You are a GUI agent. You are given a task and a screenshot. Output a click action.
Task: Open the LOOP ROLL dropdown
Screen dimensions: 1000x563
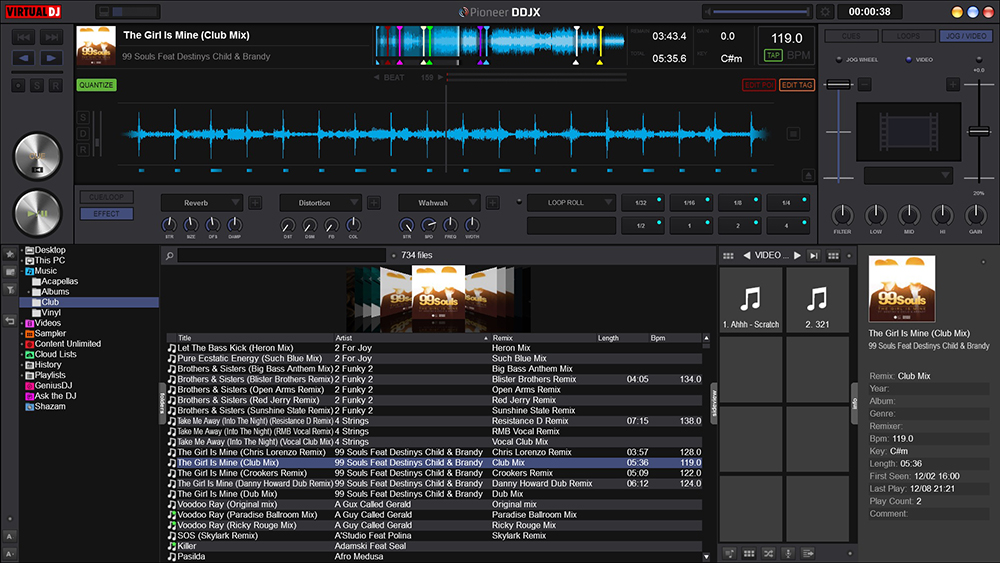(571, 203)
